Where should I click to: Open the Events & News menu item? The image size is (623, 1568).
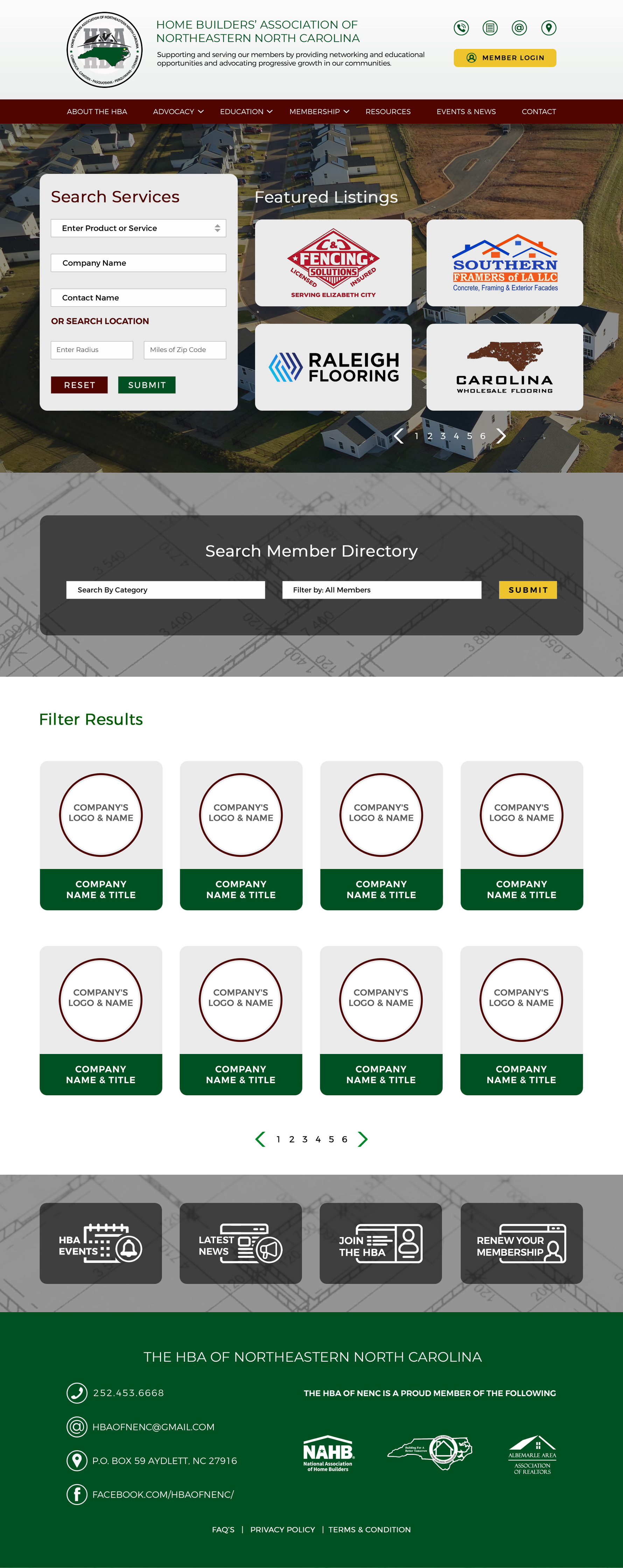point(465,111)
